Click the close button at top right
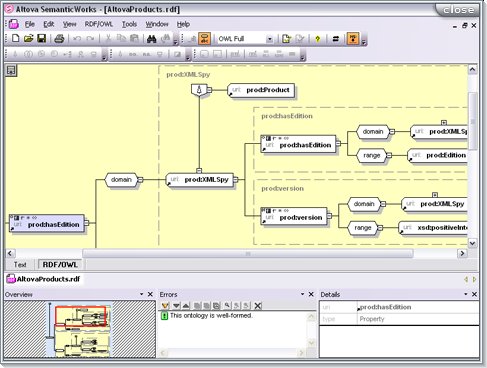This screenshot has height=368, width=487. [458, 10]
